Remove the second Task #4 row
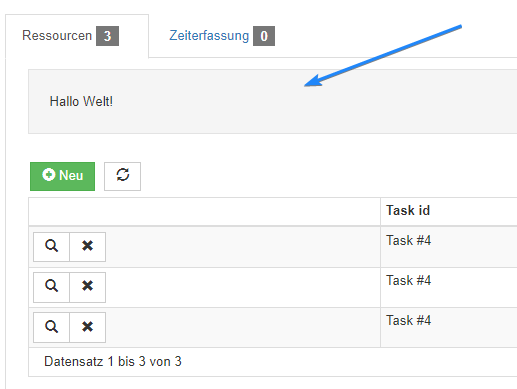This screenshot has height=389, width=517. coord(88,287)
